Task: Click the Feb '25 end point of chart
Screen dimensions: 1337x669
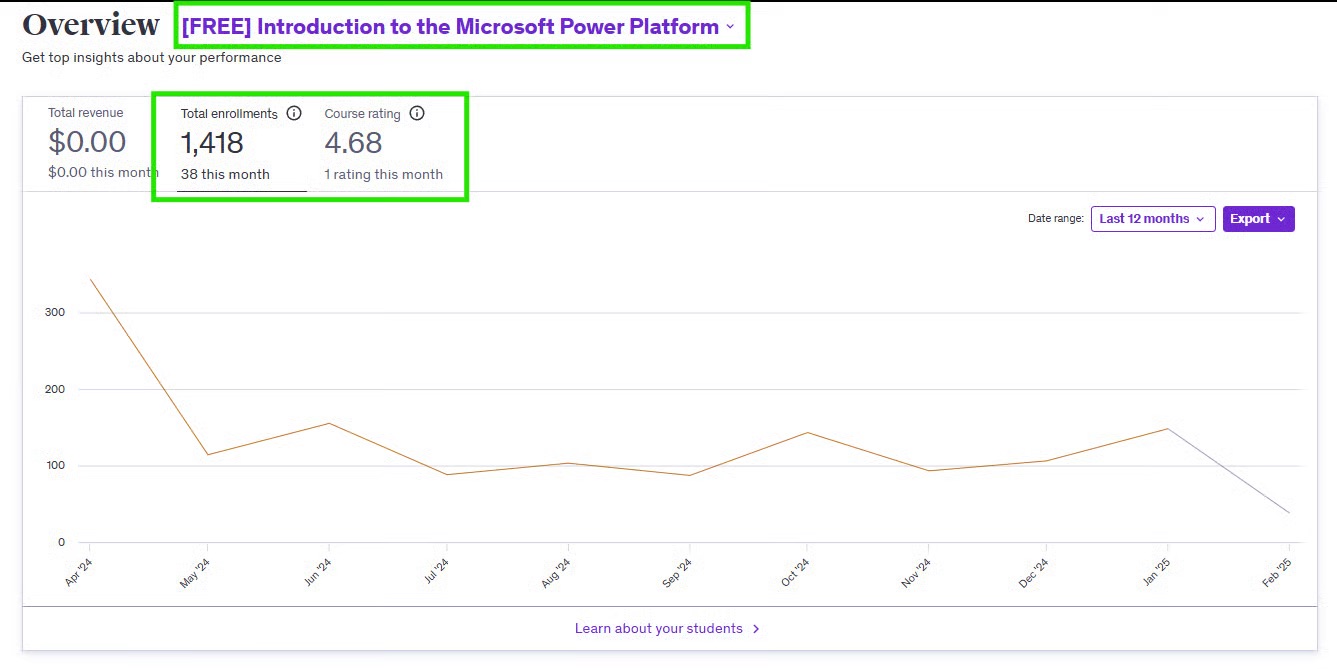Action: pos(1289,513)
